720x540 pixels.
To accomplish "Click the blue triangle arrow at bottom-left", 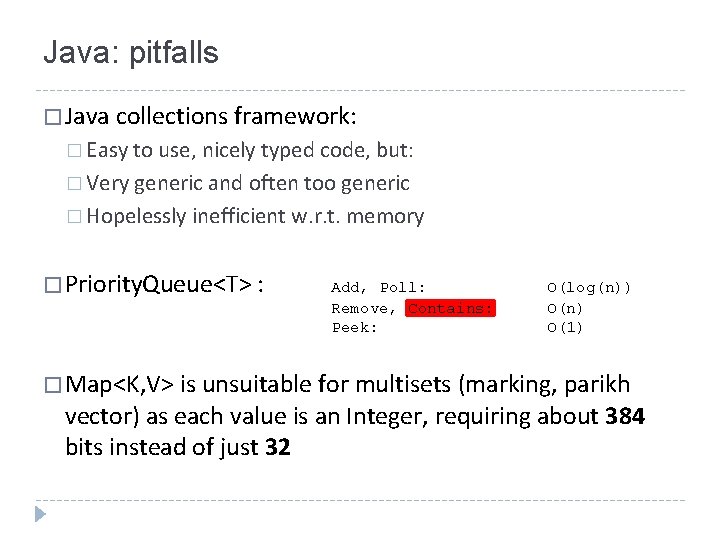I will [40, 515].
